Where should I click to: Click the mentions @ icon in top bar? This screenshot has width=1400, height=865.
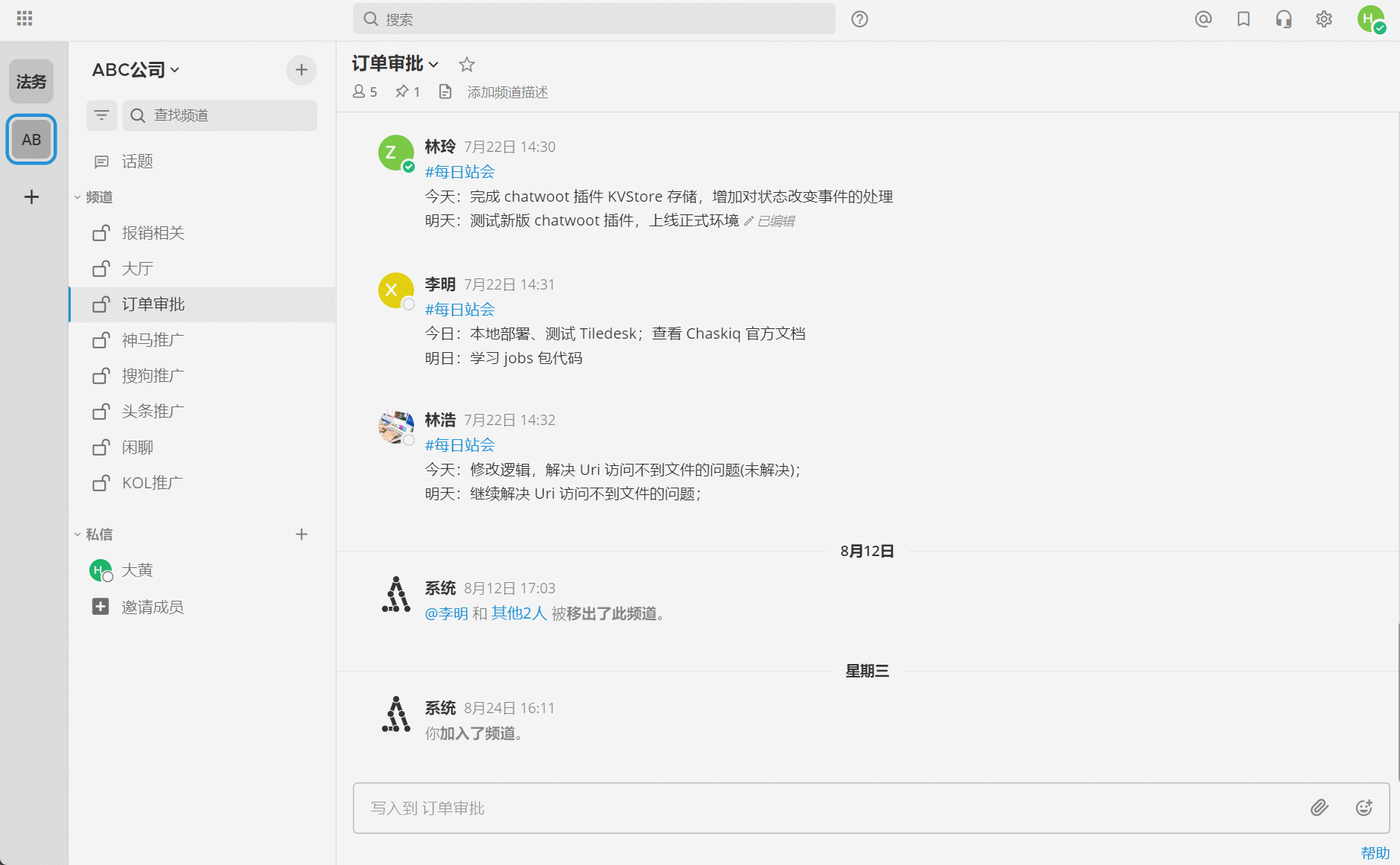click(x=1203, y=19)
